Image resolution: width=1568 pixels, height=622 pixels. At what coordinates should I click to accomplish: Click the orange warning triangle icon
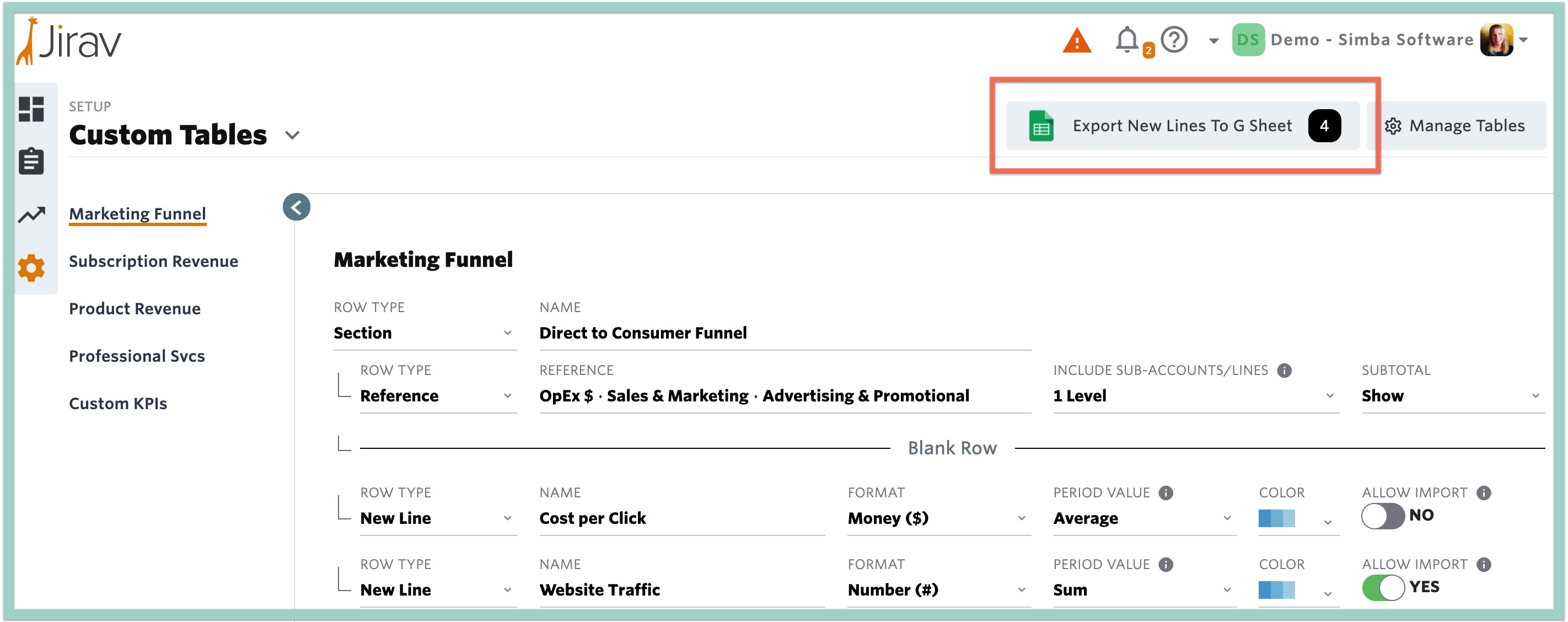point(1077,41)
